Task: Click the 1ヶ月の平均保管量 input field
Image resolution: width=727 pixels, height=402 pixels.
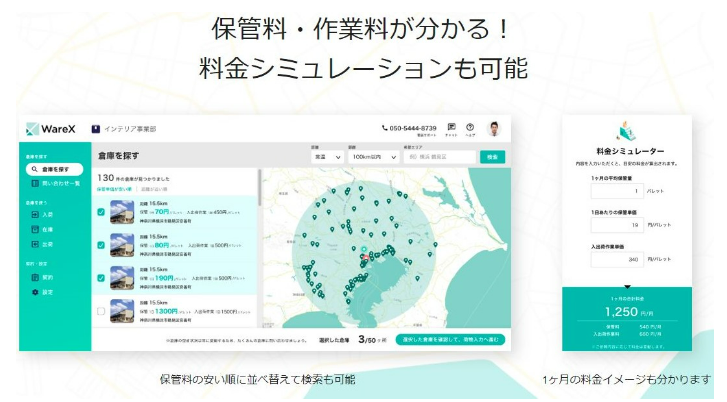Action: [x=617, y=191]
